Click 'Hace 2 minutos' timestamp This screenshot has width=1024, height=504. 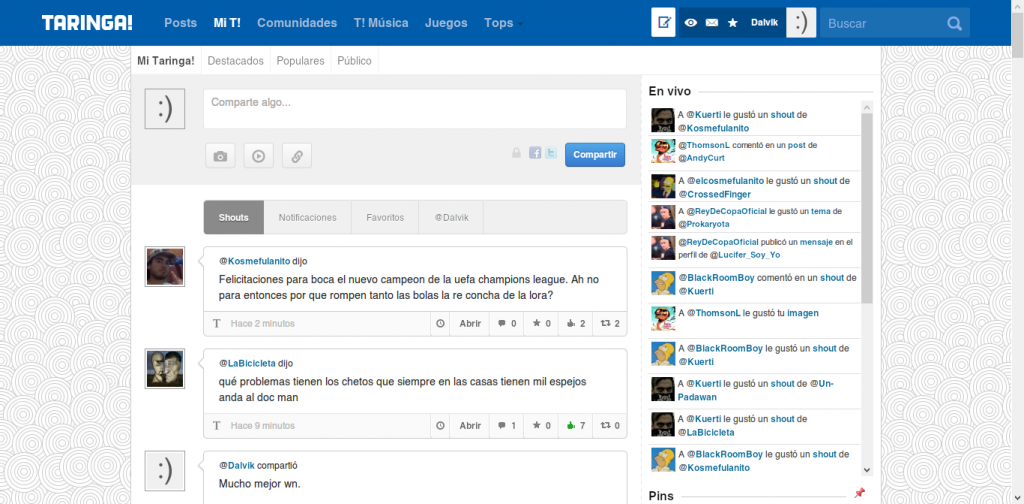tap(263, 323)
